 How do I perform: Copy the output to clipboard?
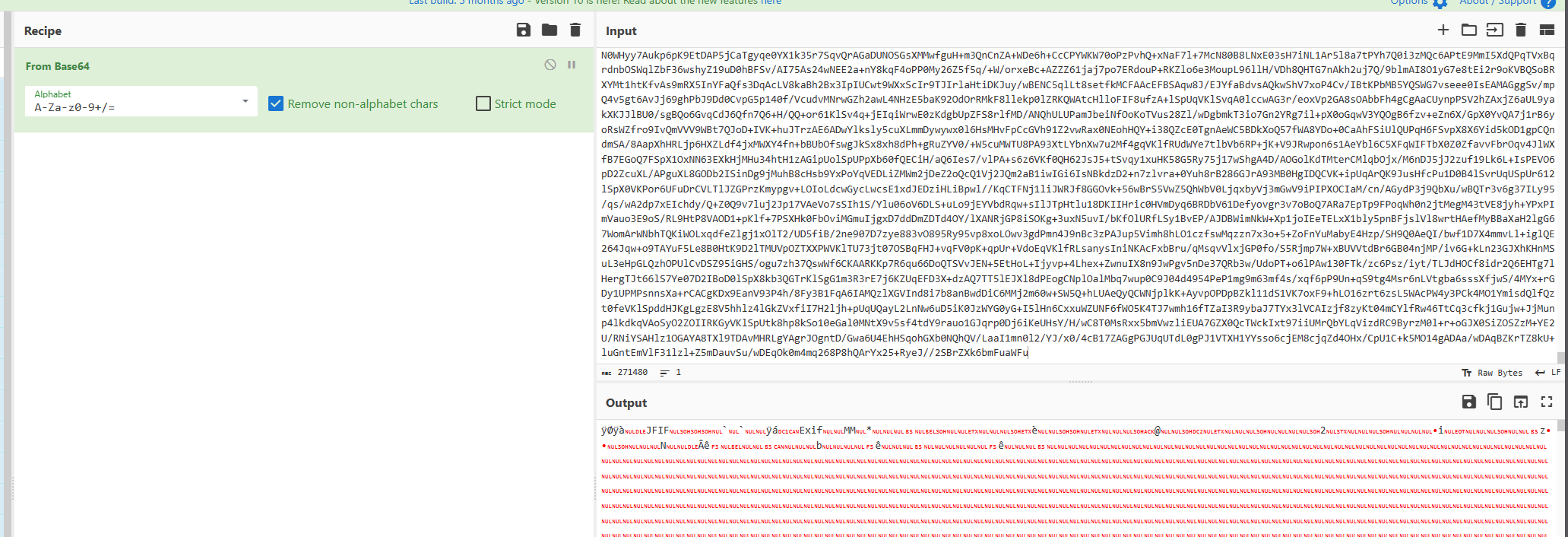tap(1495, 402)
